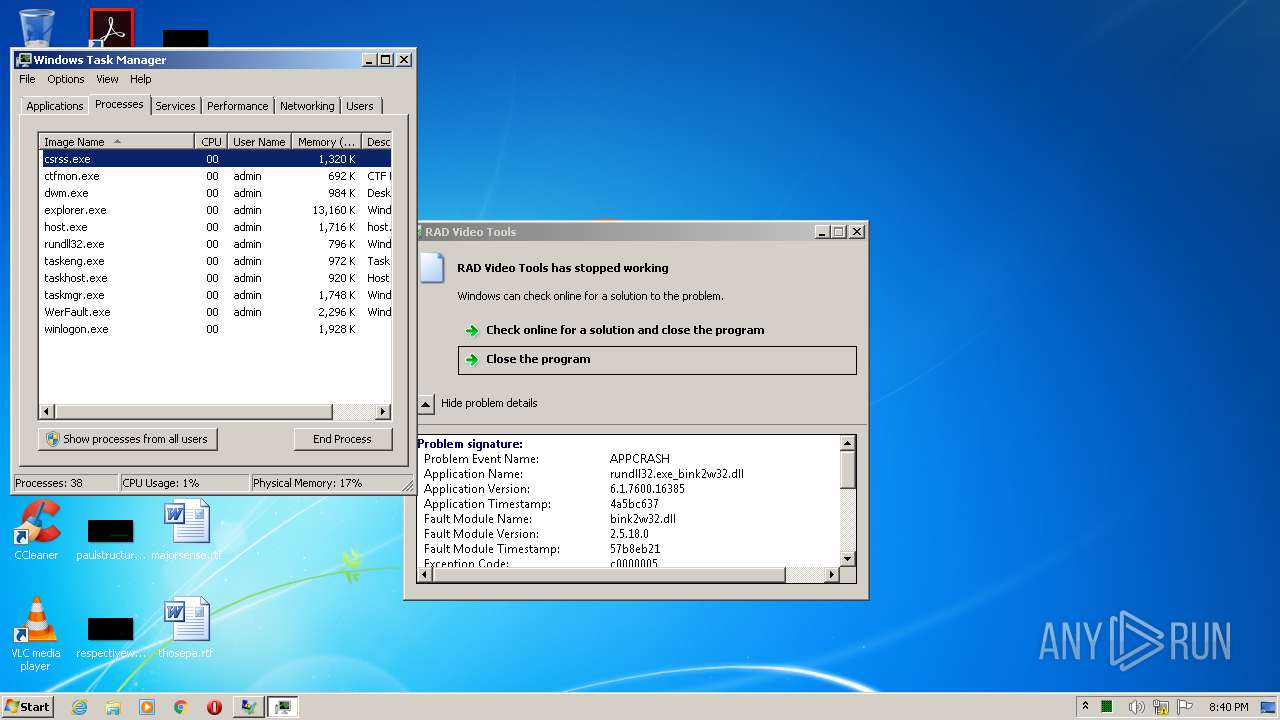Click the Start button
The width and height of the screenshot is (1280, 720).
click(28, 707)
